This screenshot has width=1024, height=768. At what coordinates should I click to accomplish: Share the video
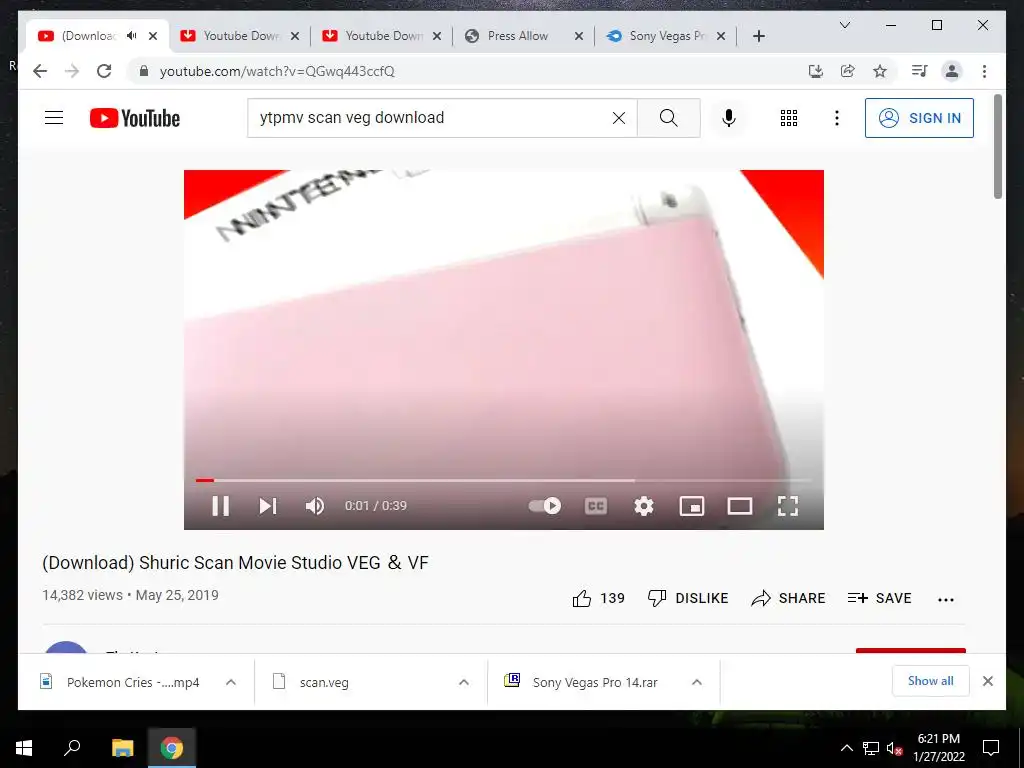coord(788,598)
